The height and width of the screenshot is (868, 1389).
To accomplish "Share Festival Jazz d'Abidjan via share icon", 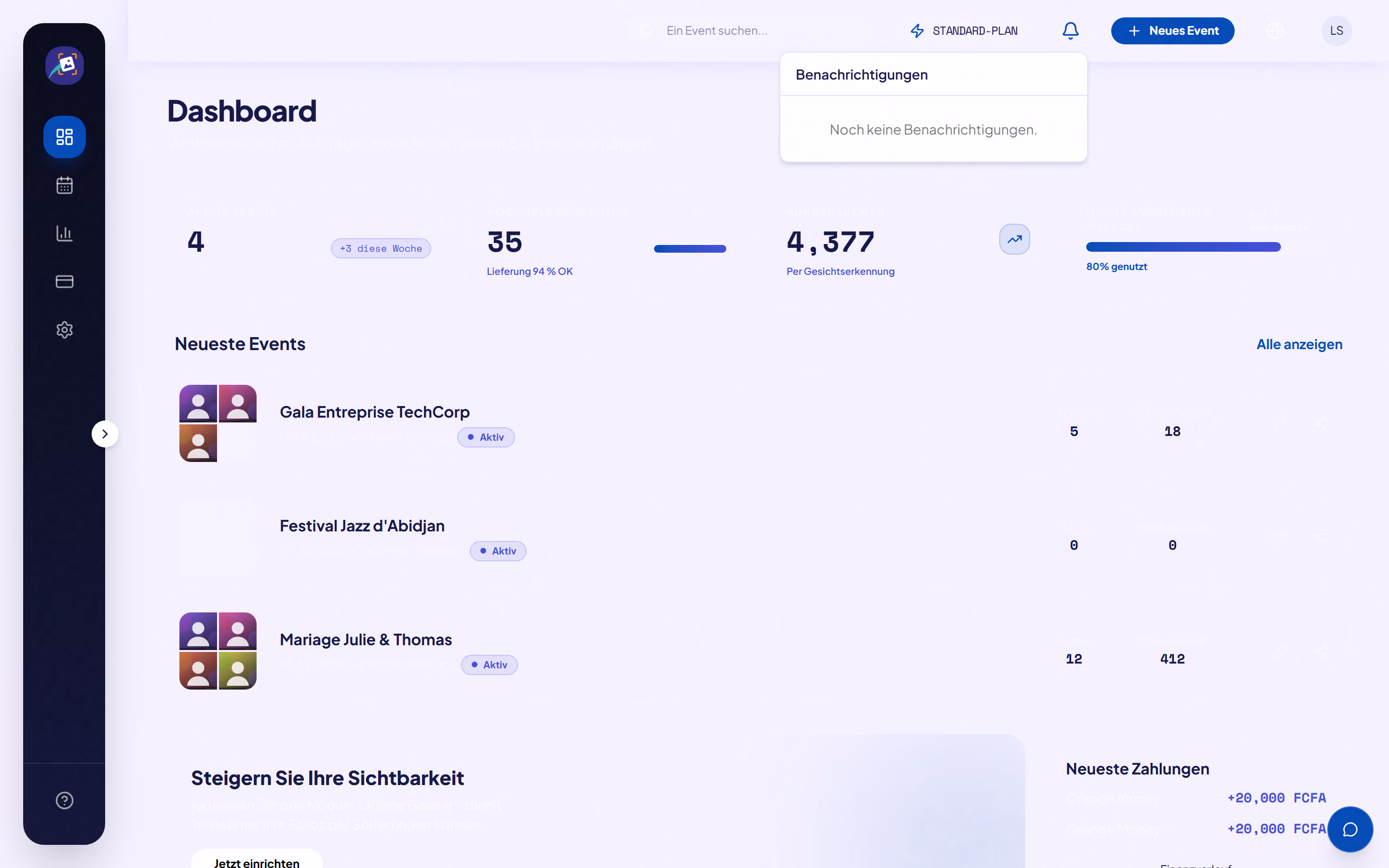I will coord(1321,537).
